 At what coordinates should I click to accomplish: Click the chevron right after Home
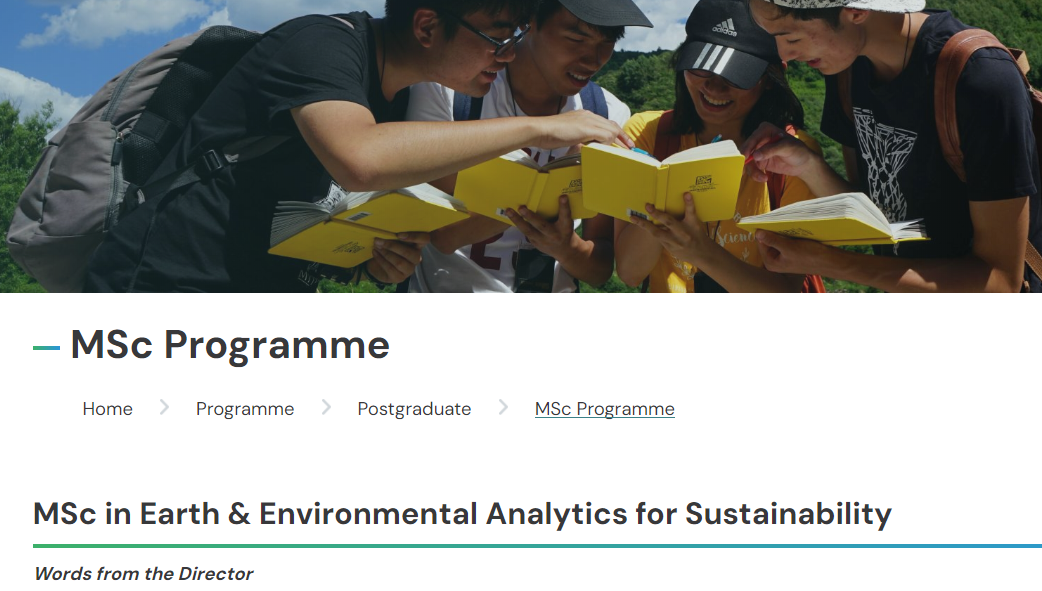(x=164, y=408)
